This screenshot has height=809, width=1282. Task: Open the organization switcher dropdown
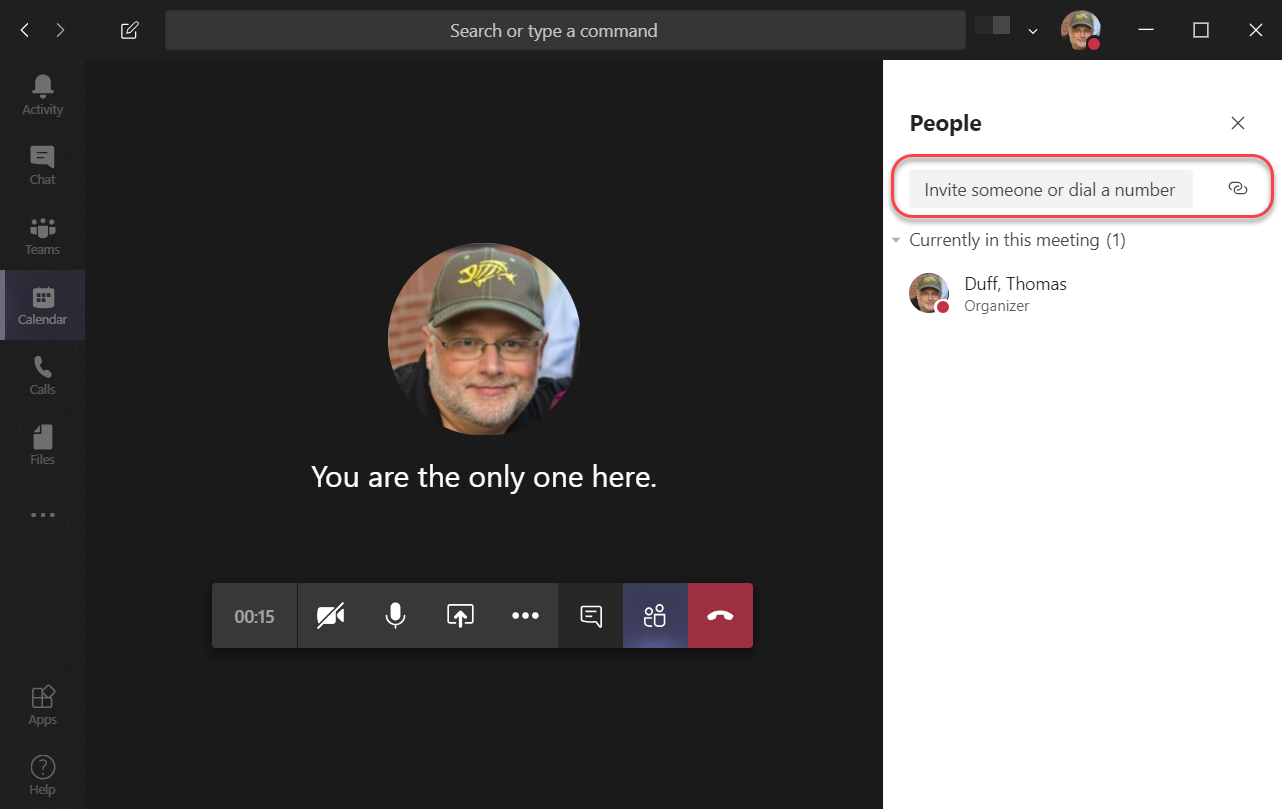(x=1033, y=30)
